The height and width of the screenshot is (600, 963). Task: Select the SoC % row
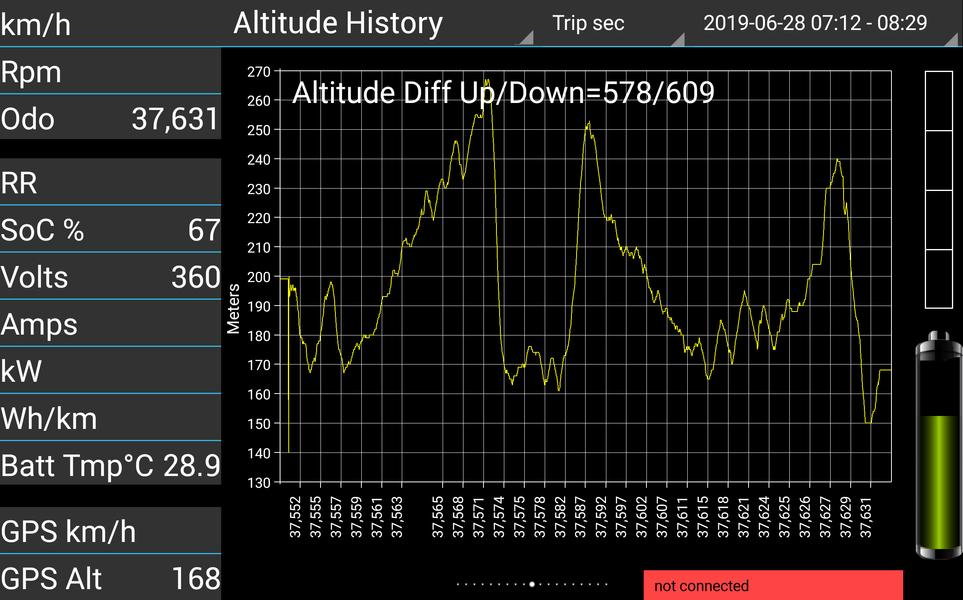point(111,230)
